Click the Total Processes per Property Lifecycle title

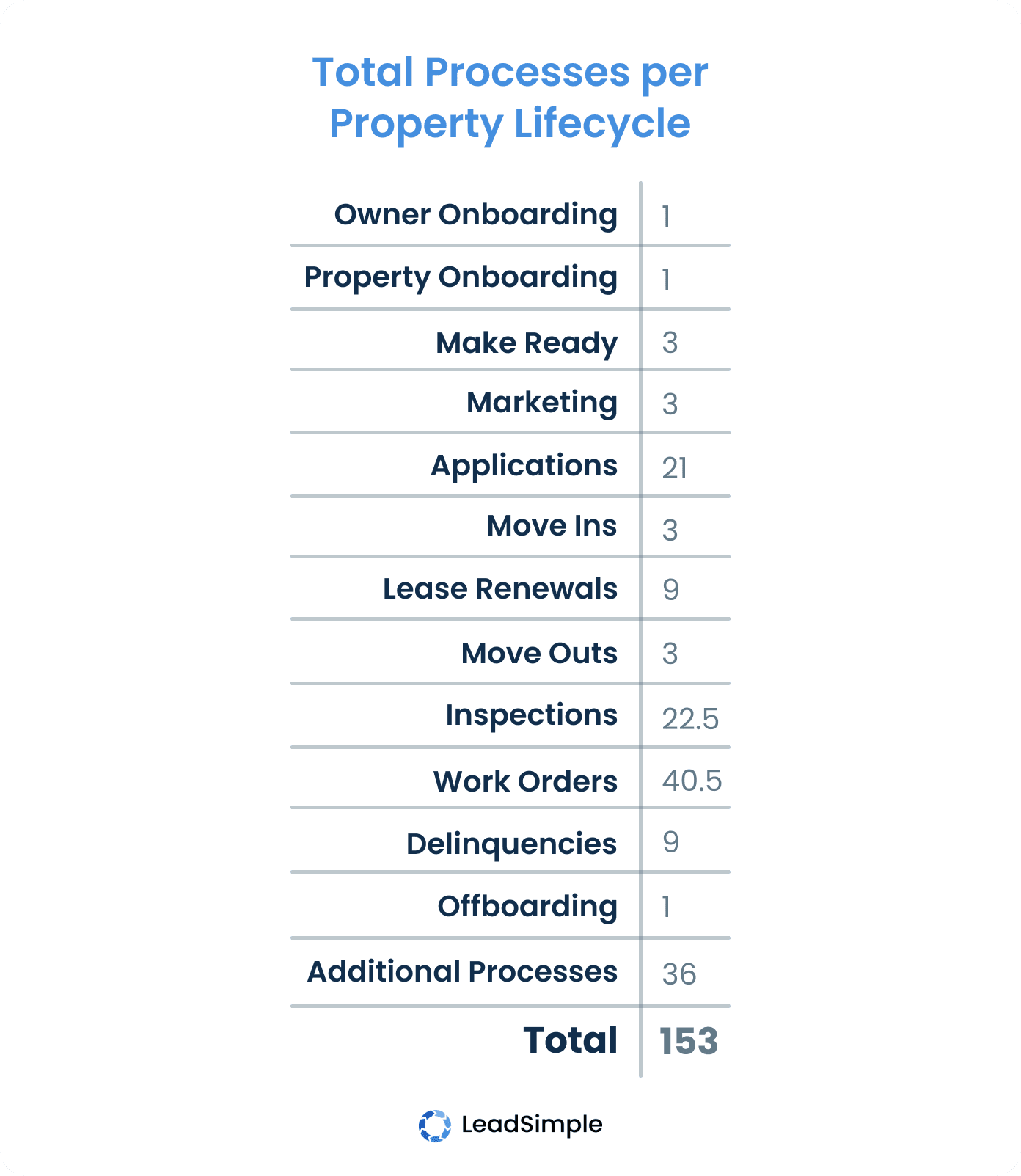point(510,98)
